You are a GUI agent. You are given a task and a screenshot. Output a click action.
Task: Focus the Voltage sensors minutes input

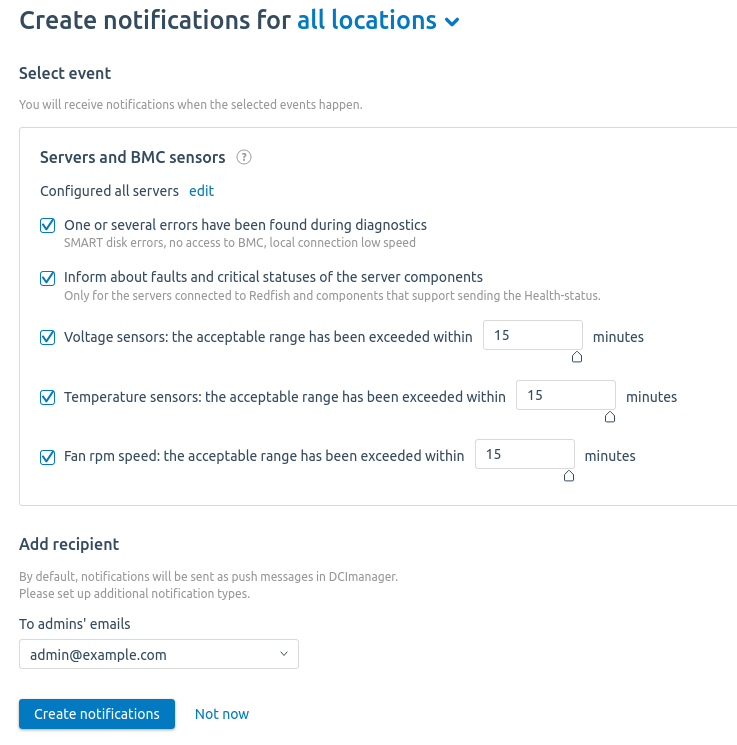pos(533,335)
